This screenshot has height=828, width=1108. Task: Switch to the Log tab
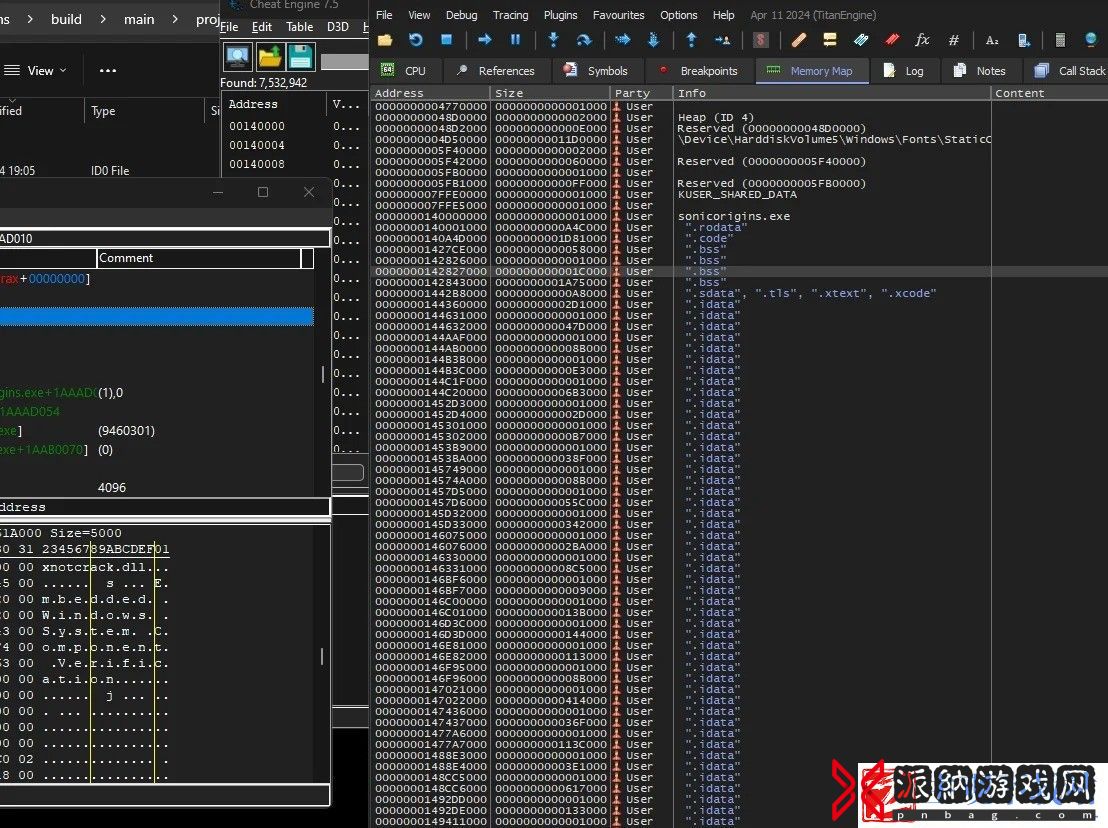click(x=904, y=71)
